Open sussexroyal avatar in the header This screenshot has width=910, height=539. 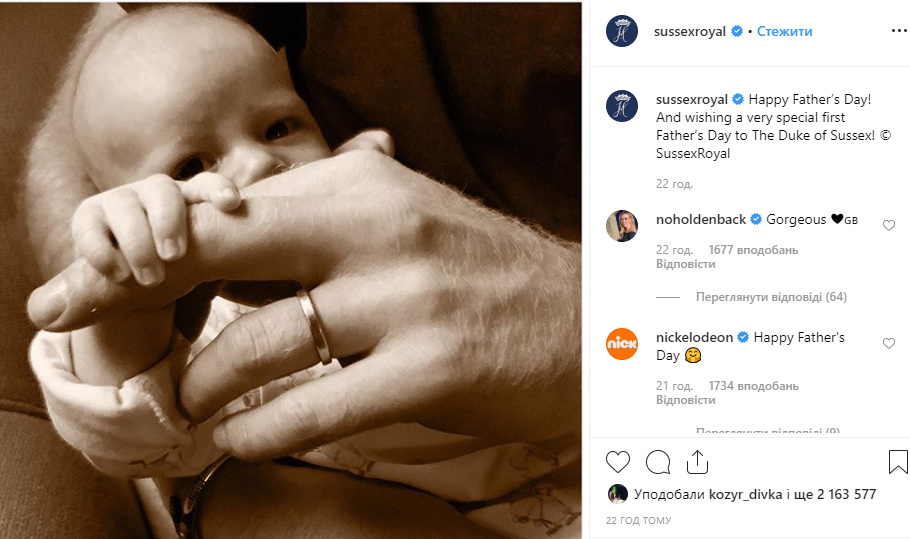(x=622, y=31)
